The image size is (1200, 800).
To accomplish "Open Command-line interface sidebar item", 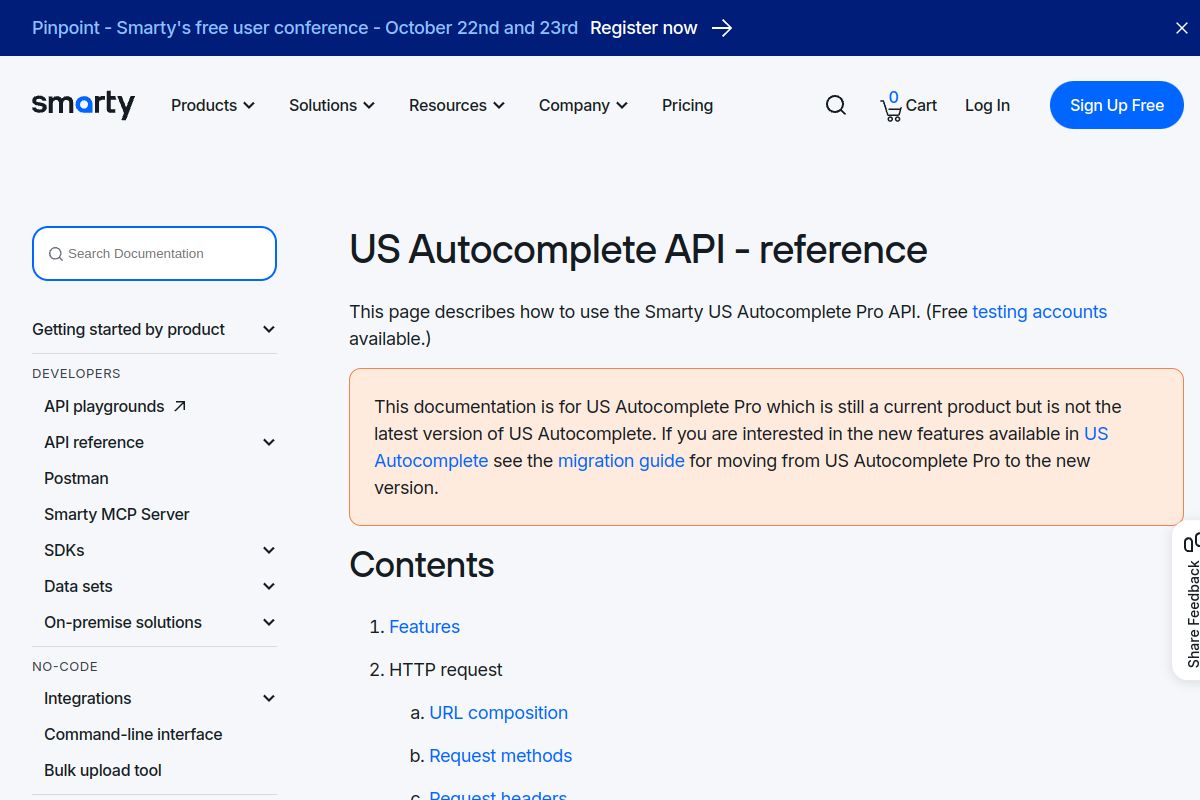I will click(133, 734).
